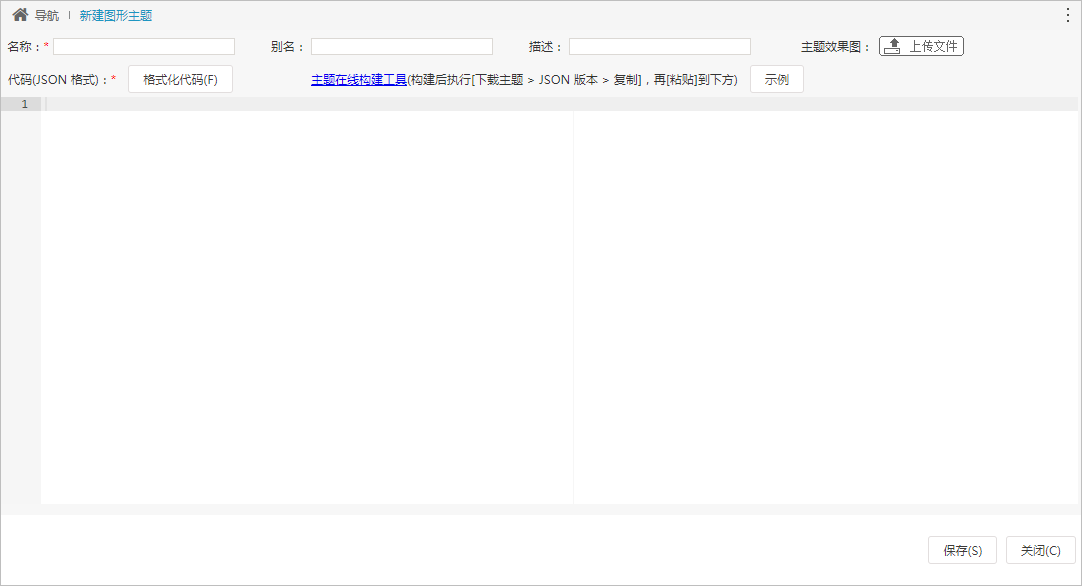
Task: Open the 主题在线构建工具 link
Action: pos(359,79)
